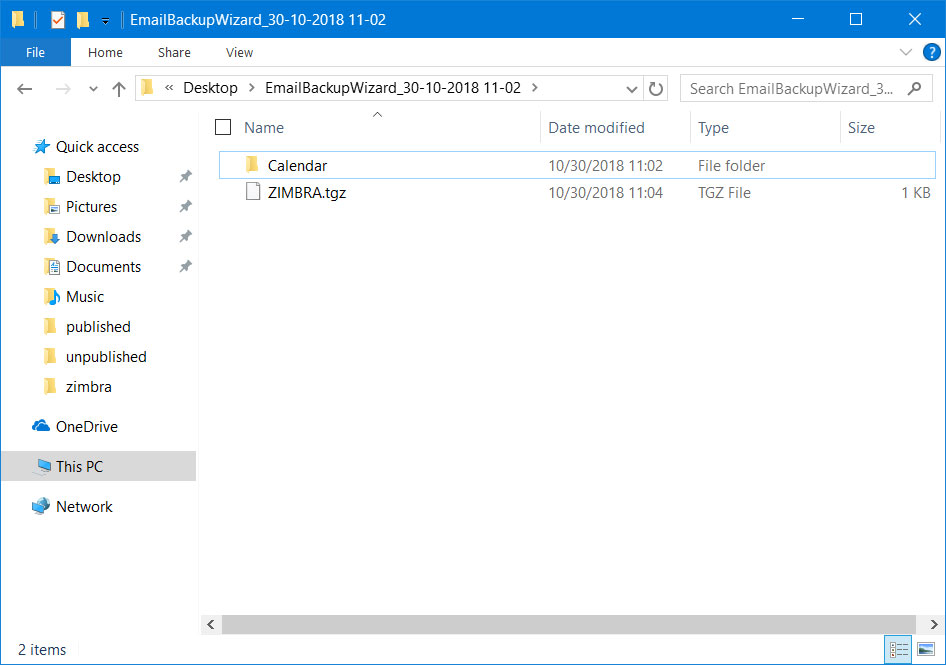
Task: Open the zimbra folder in sidebar
Action: (88, 387)
